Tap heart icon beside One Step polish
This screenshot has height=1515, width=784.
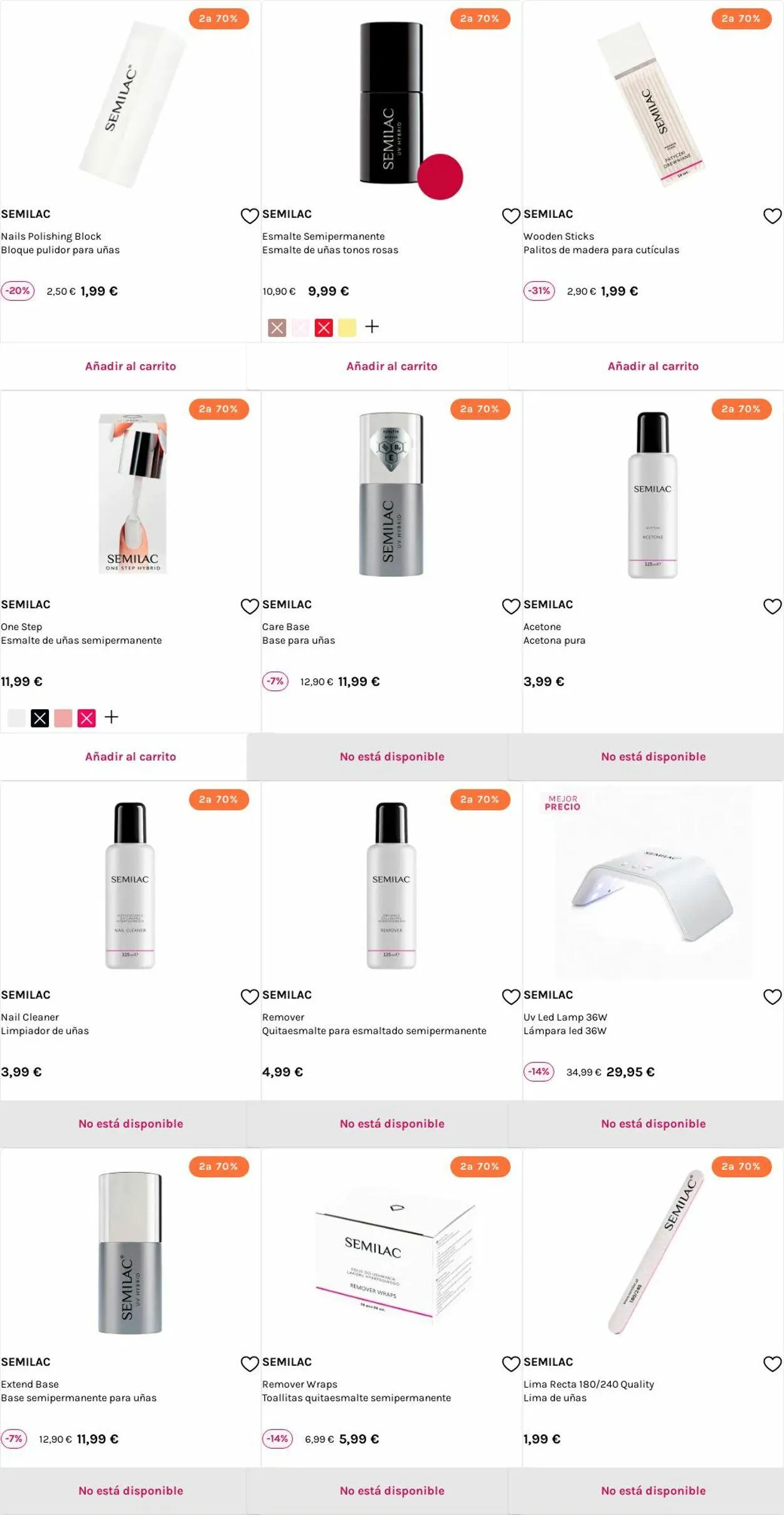point(250,606)
